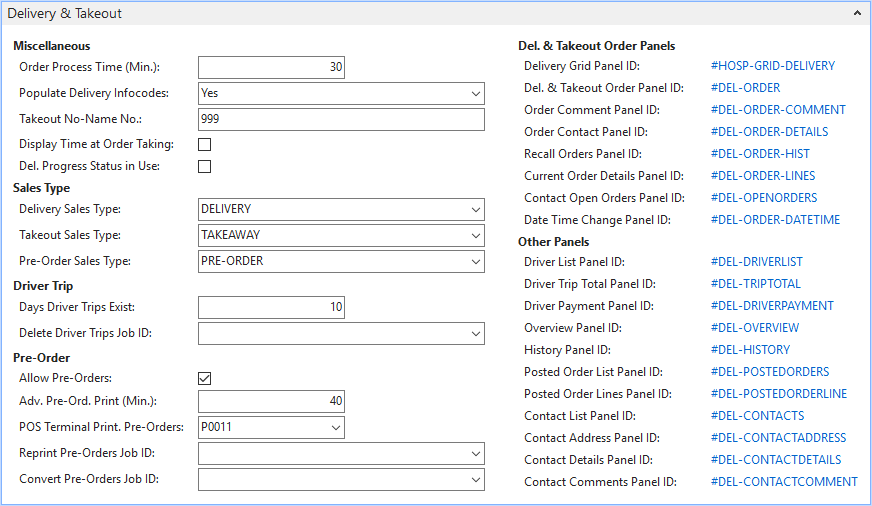Open the #DEL-OVERVIEW panel link

click(755, 328)
